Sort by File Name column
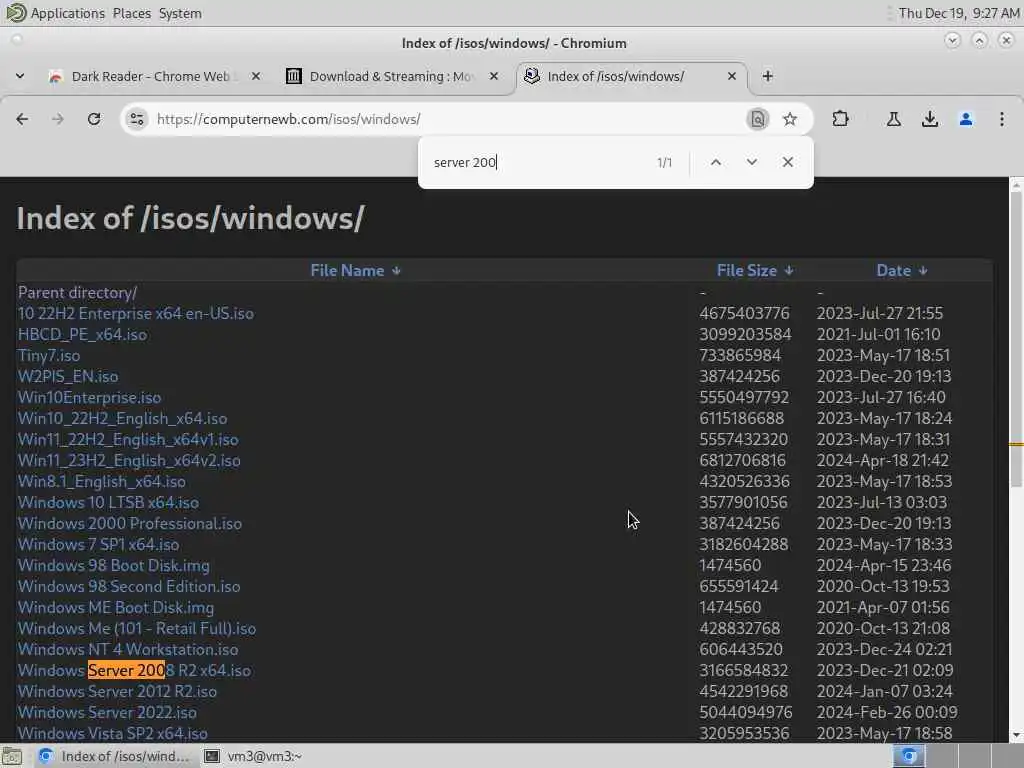The width and height of the screenshot is (1024, 768). click(355, 270)
